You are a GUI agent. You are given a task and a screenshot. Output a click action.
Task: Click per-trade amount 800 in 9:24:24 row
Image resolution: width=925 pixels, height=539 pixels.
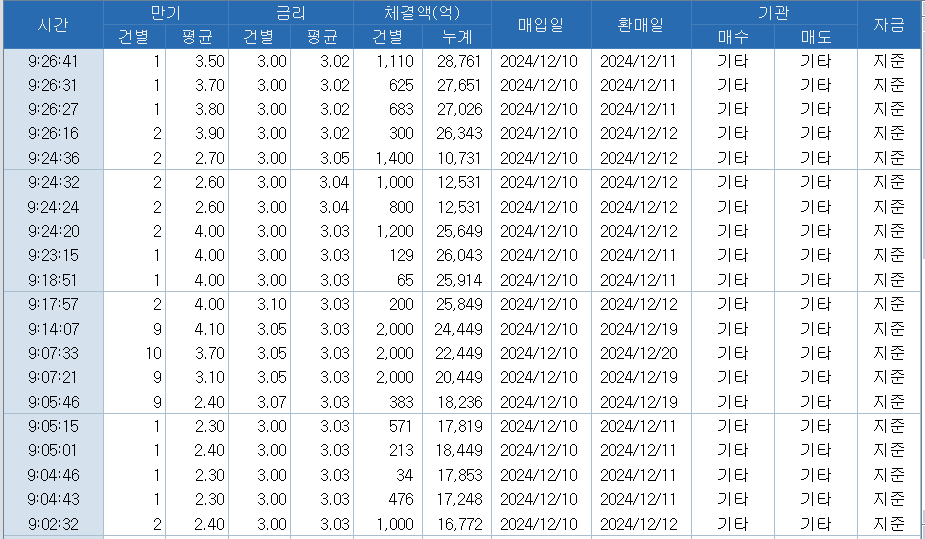pos(401,207)
